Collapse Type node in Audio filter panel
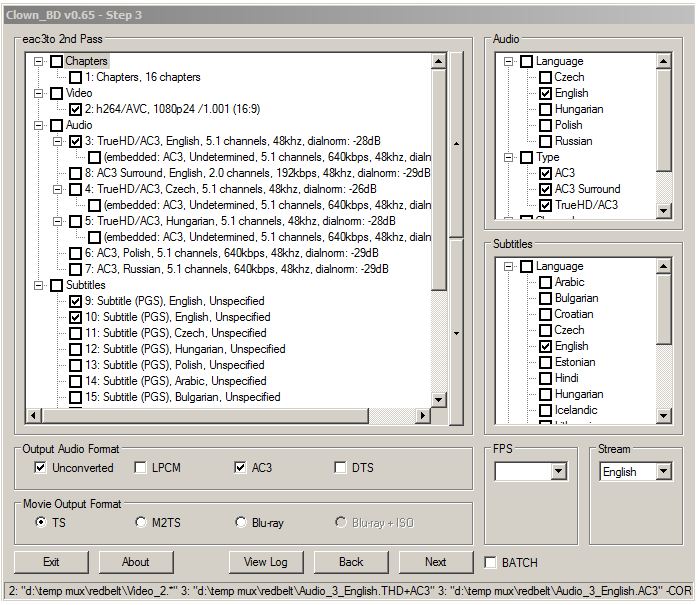 pyautogui.click(x=508, y=158)
